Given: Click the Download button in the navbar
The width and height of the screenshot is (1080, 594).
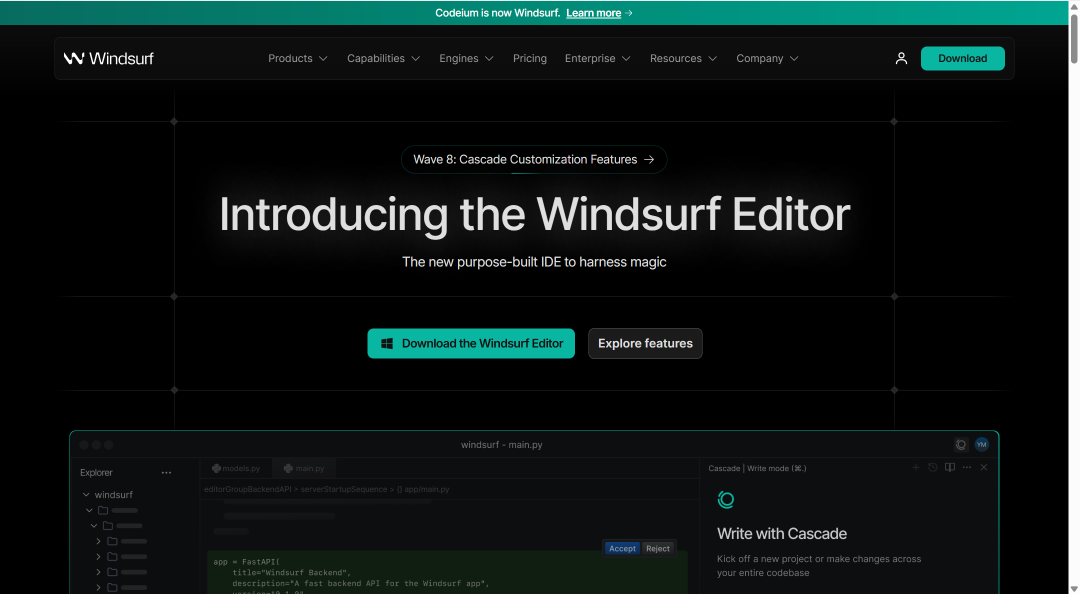Looking at the screenshot, I should (962, 59).
